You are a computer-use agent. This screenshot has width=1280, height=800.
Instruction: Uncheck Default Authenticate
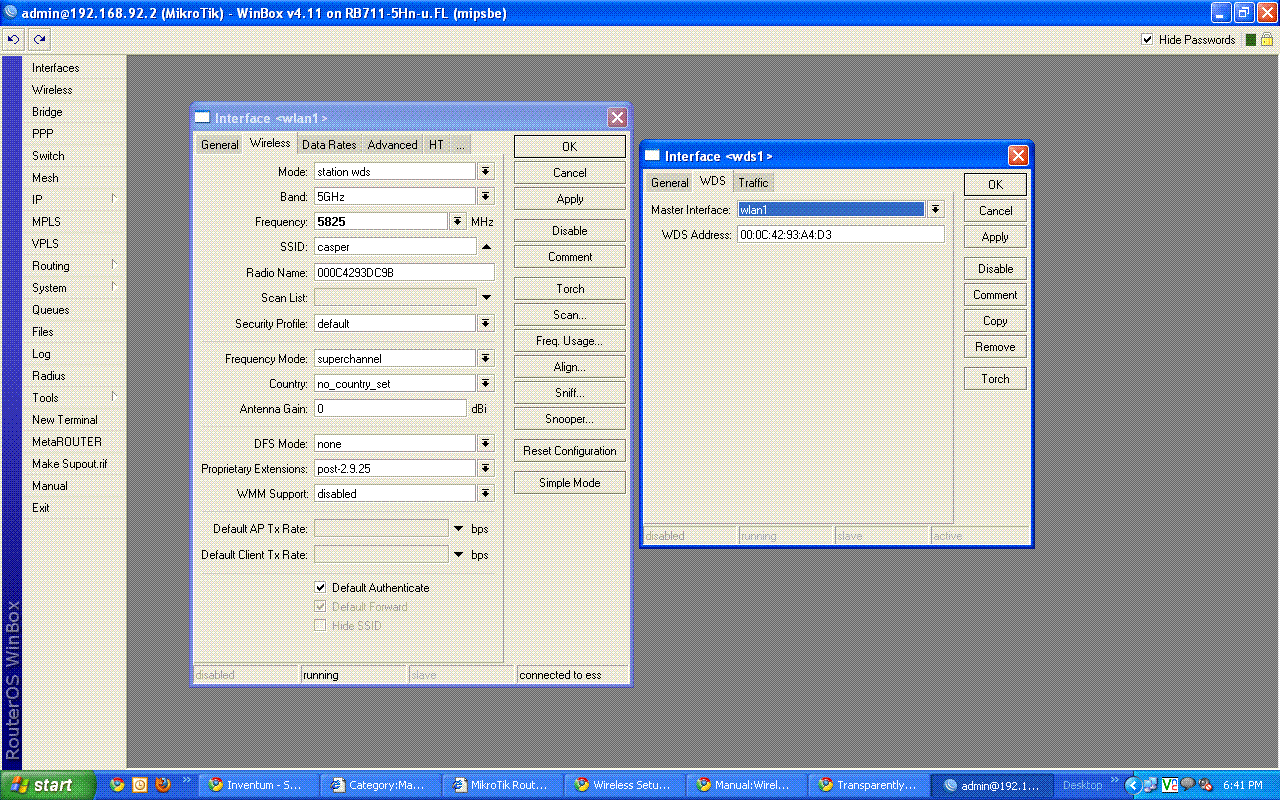coord(321,588)
